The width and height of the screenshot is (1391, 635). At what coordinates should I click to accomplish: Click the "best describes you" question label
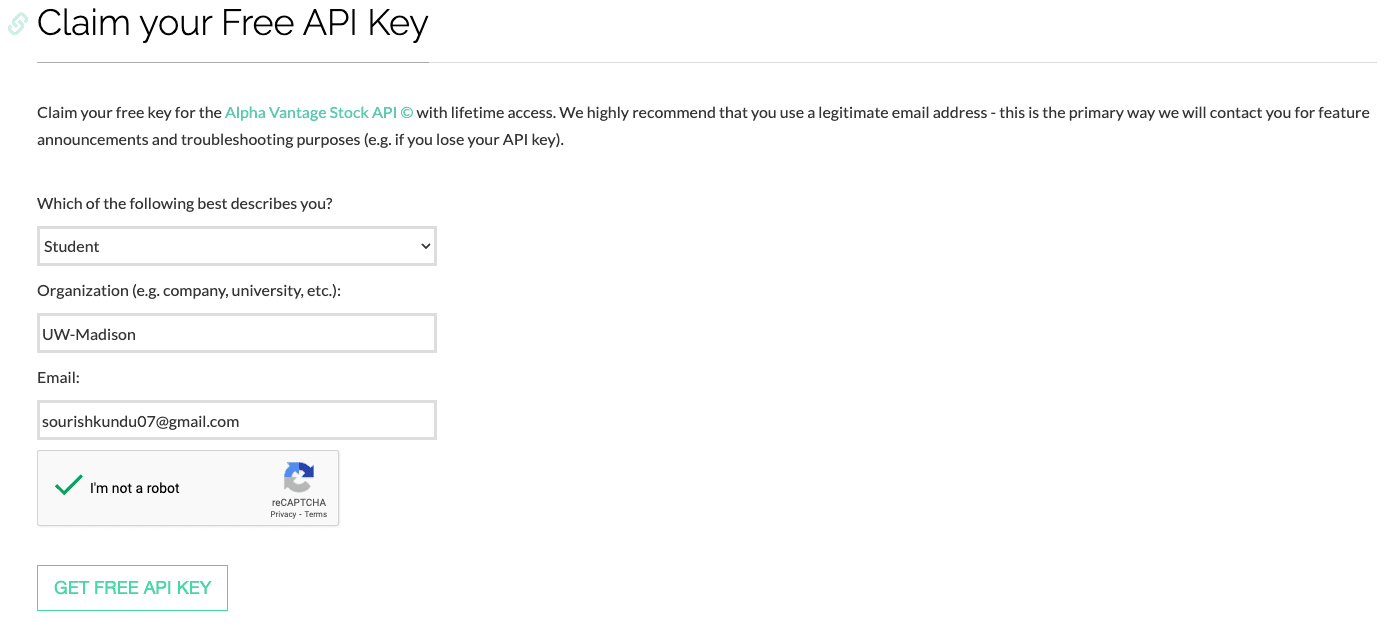[185, 203]
